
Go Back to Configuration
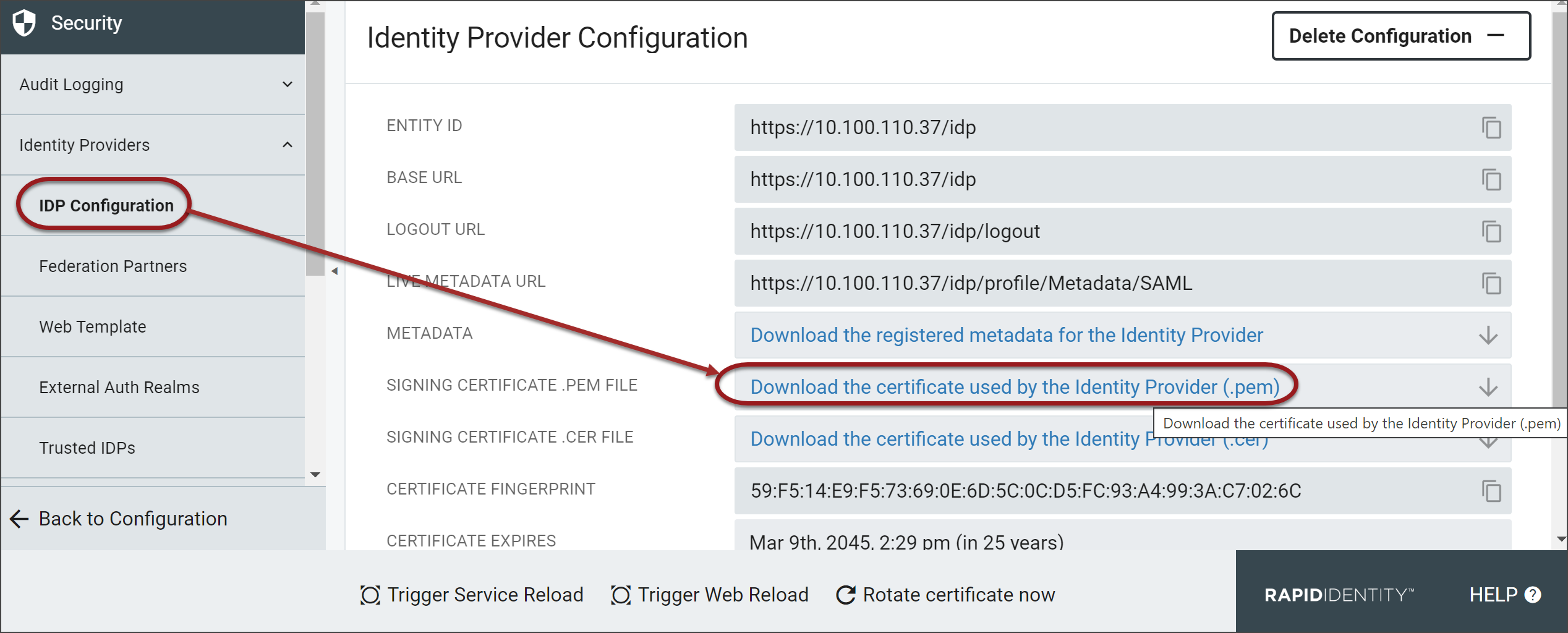click(133, 519)
